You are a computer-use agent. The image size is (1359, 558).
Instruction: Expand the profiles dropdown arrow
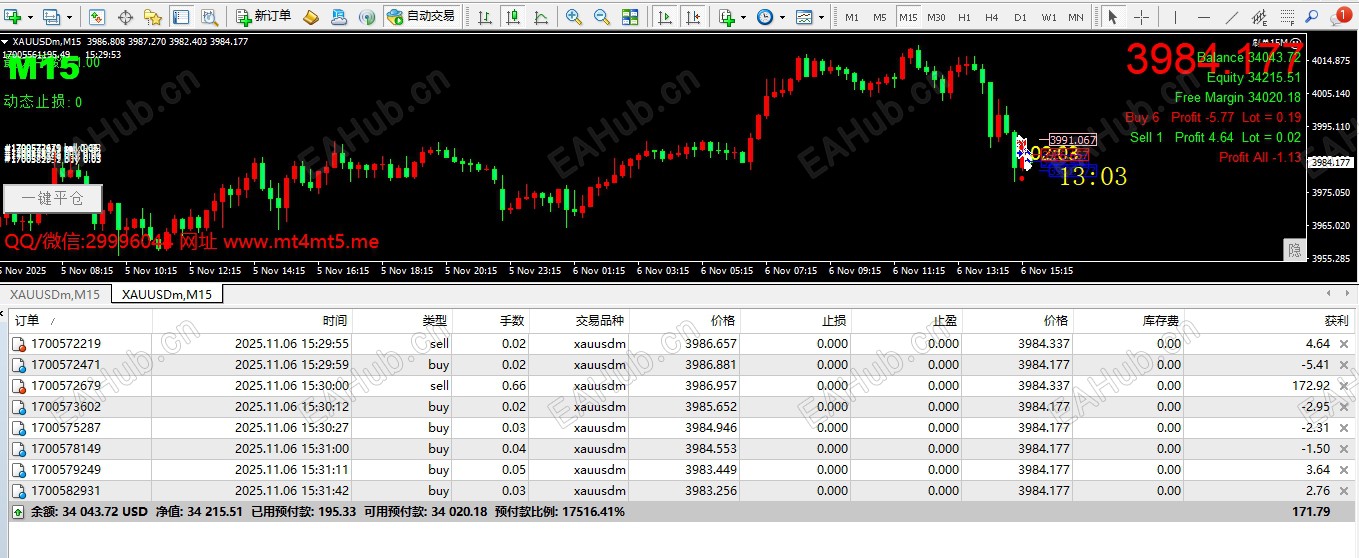tap(68, 17)
